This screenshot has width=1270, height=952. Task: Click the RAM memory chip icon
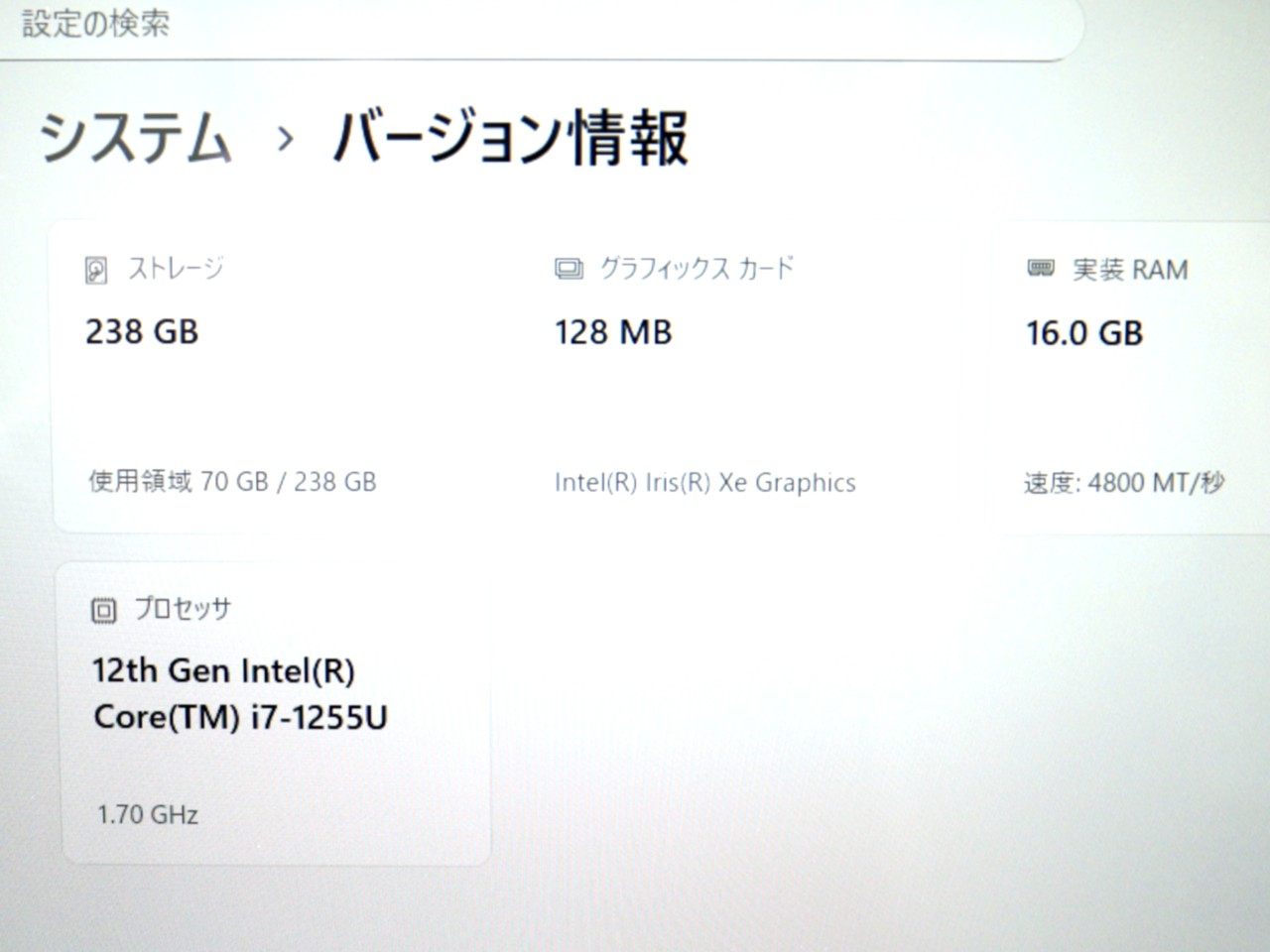click(1040, 269)
